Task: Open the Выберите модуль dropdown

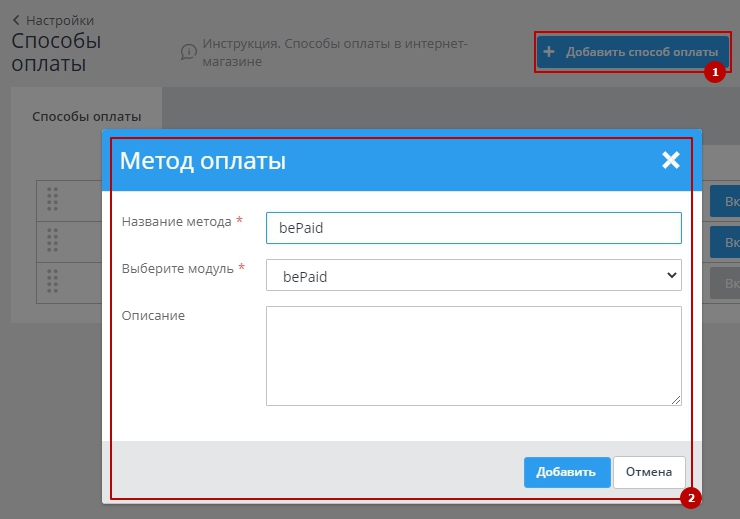Action: tap(473, 275)
